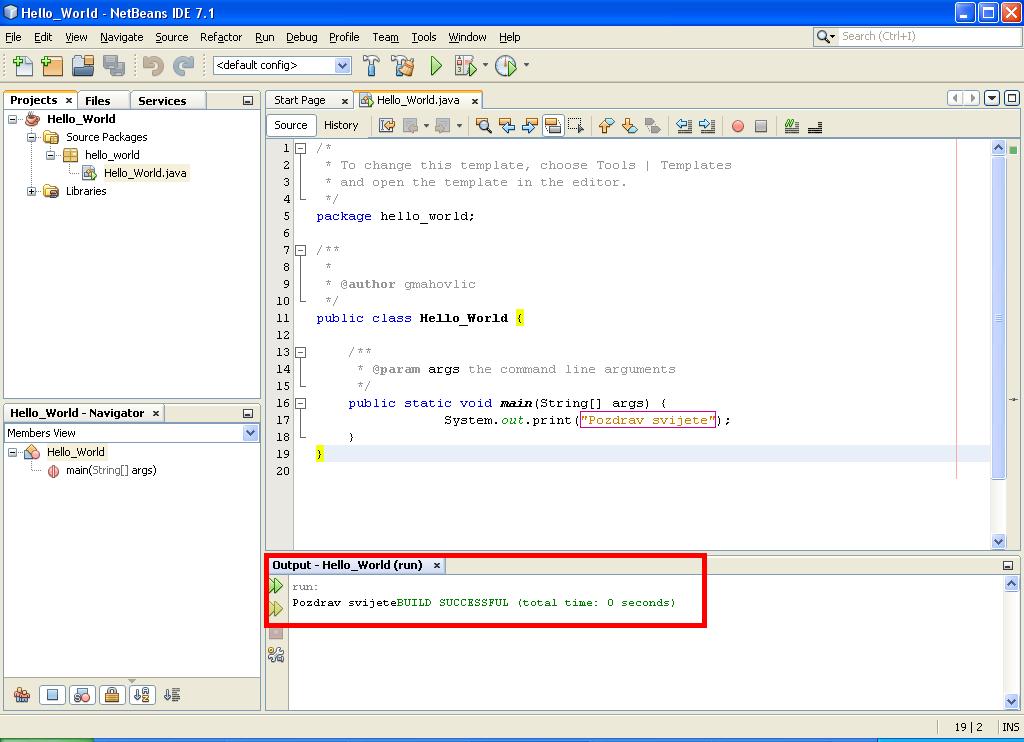Select Hello_World.java in the project tree
The width and height of the screenshot is (1024, 742).
click(144, 173)
